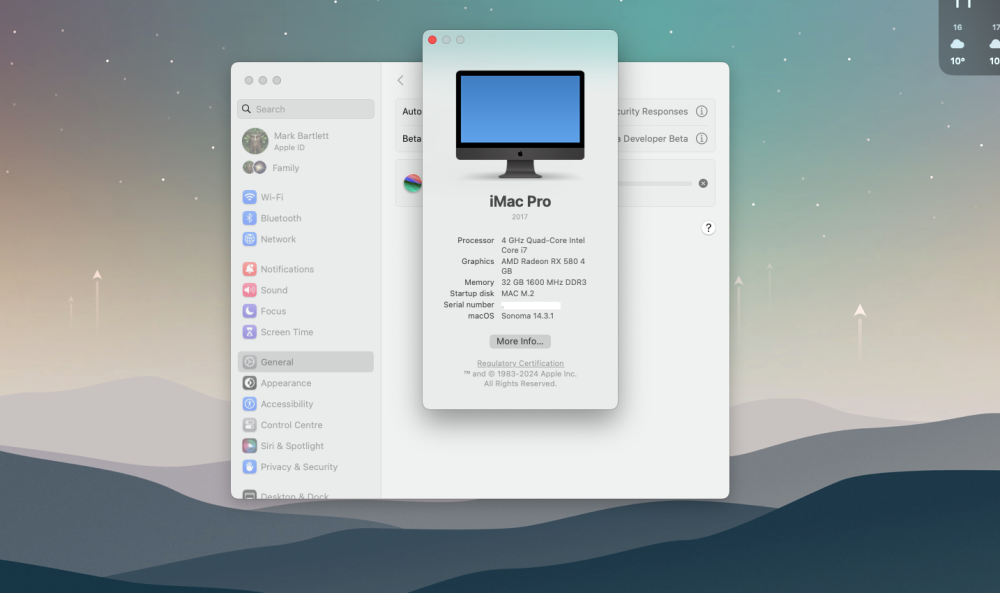
Task: Click '32 GB 1600 MHz DDR3' memory value
Action: 543,282
